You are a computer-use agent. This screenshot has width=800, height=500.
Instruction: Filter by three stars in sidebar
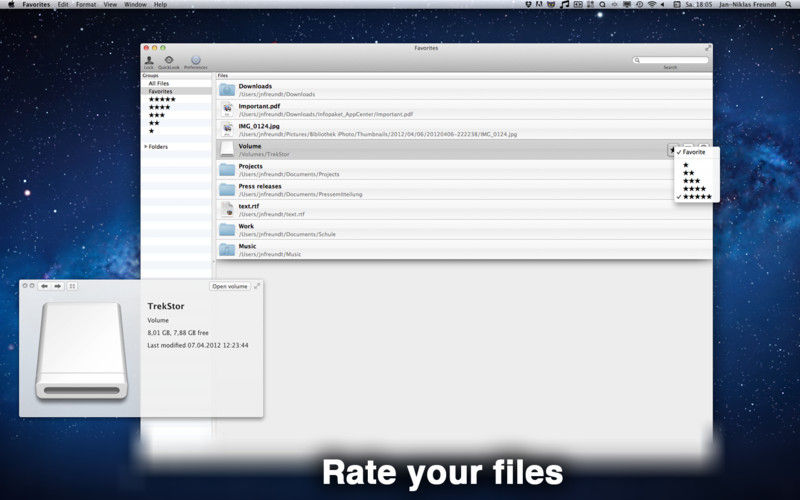pyautogui.click(x=157, y=115)
